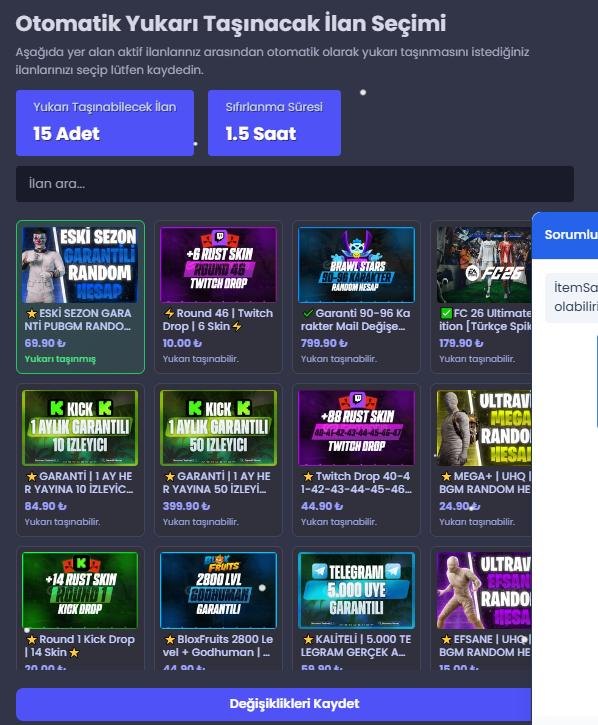This screenshot has height=725, width=598.
Task: Click title 'KALİTELİ | 5.000 TELEGRAM GERÇEK A...'
Action: pyautogui.click(x=354, y=645)
